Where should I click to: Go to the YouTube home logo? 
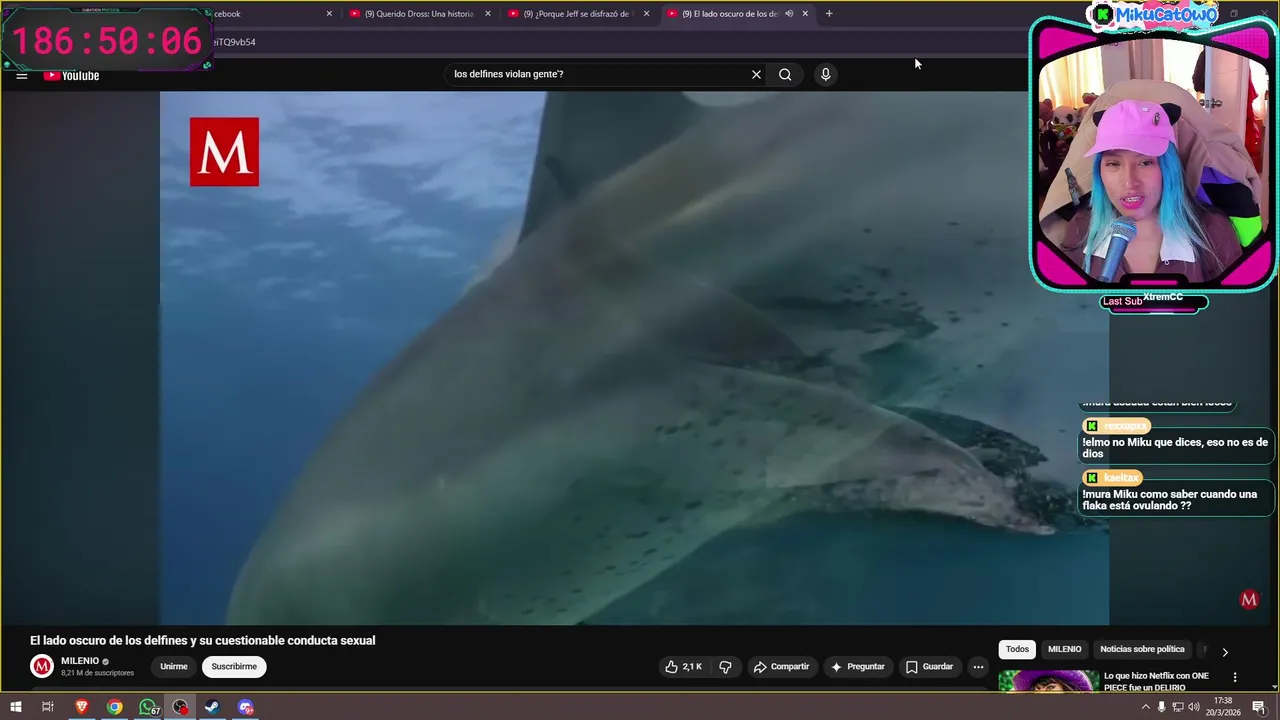point(71,75)
